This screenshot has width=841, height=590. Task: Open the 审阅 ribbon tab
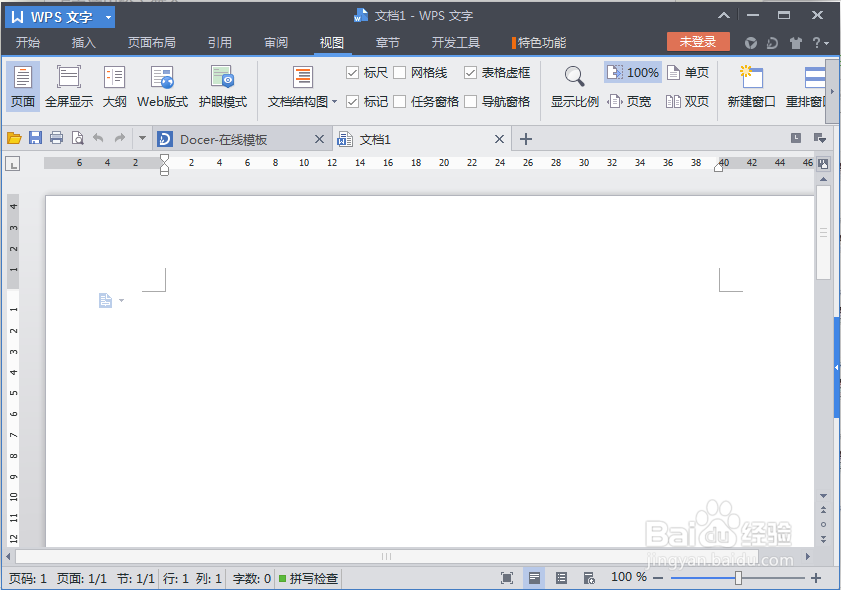click(276, 42)
